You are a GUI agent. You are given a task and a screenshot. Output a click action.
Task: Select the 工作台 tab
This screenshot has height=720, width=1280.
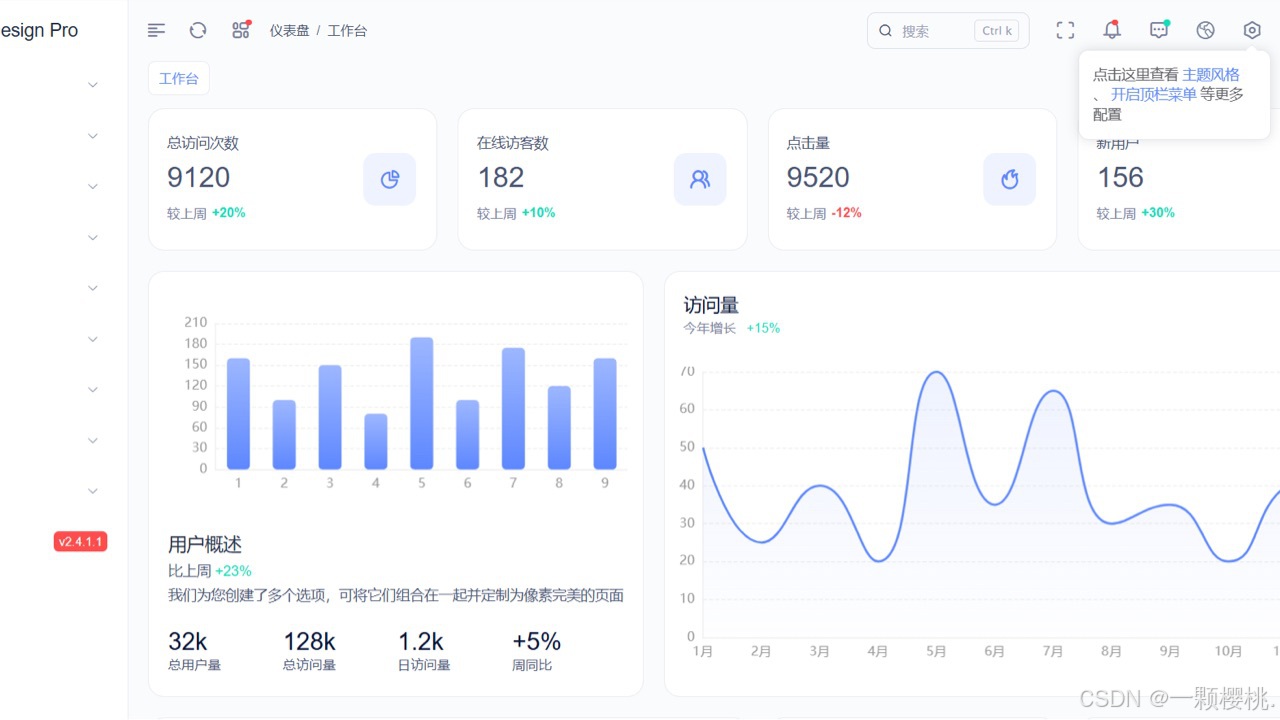coord(179,78)
